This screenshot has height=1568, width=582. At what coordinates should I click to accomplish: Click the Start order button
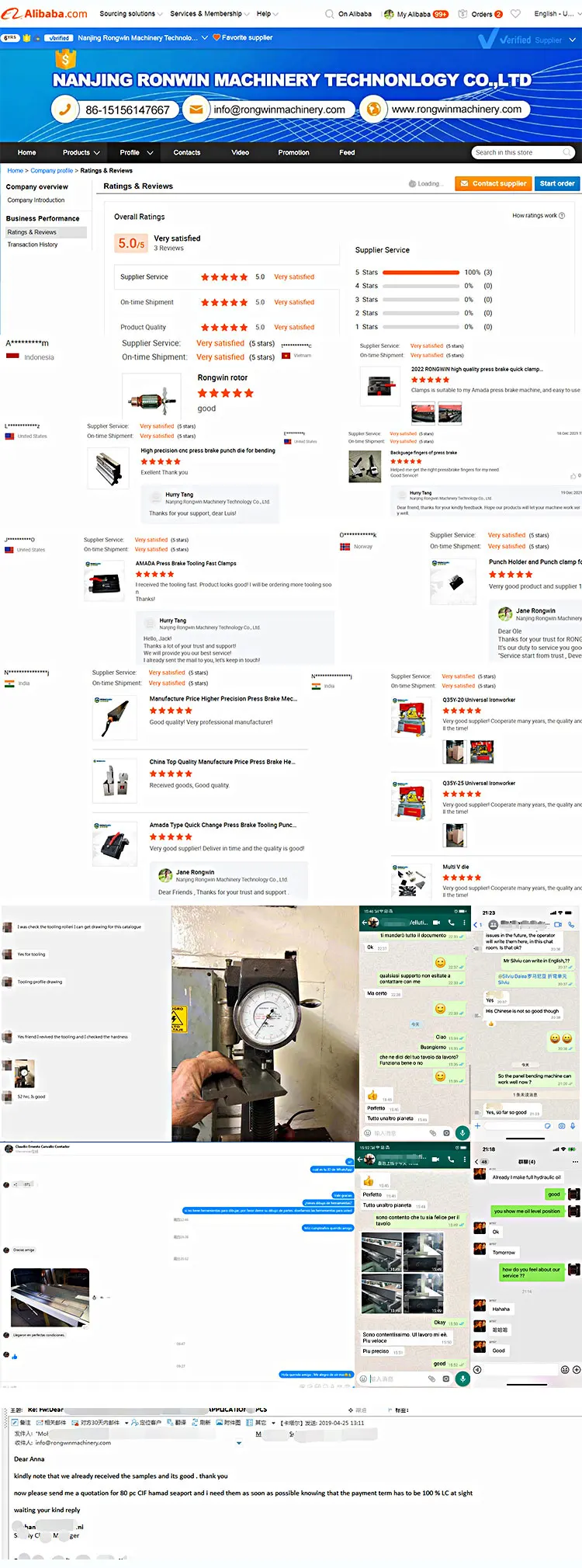pyautogui.click(x=557, y=183)
